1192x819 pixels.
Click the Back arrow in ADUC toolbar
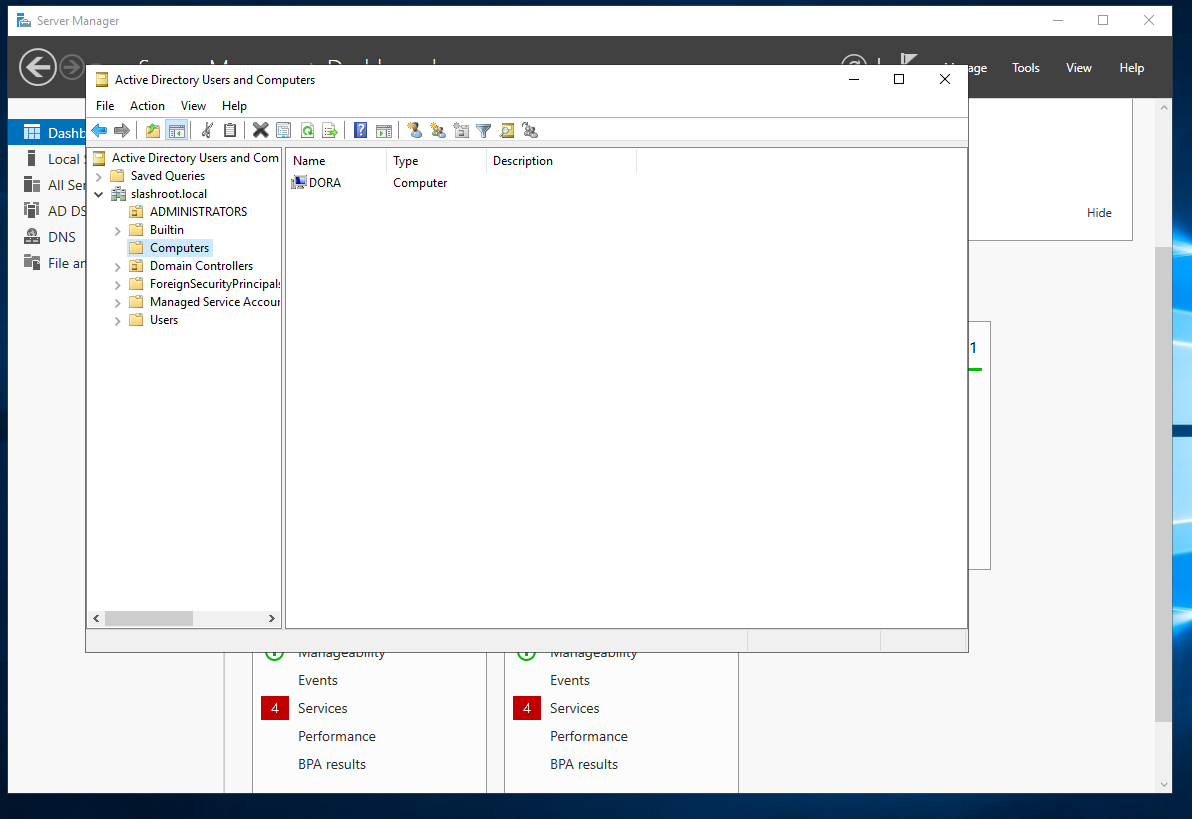click(x=99, y=130)
